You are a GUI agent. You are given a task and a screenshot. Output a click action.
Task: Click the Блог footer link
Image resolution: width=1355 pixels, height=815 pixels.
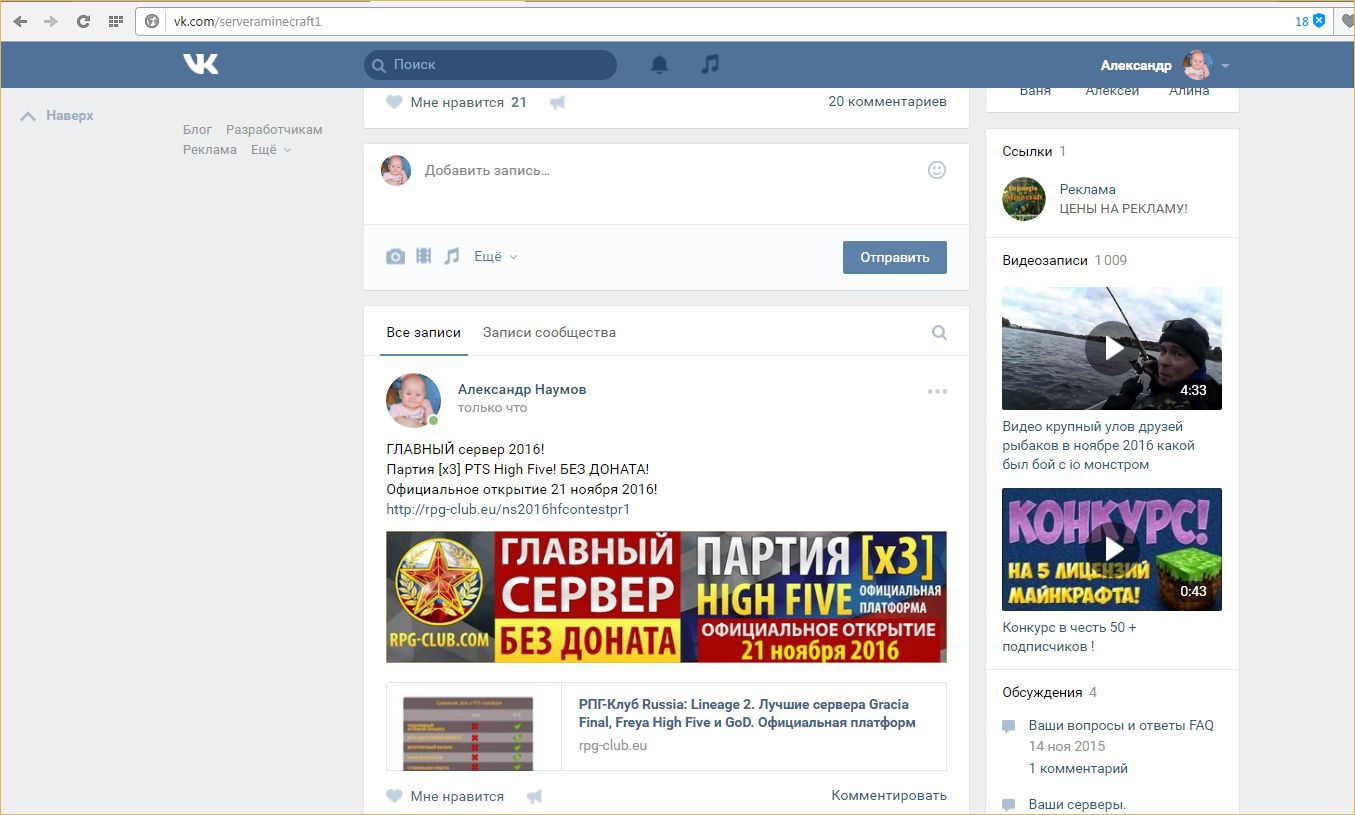click(197, 130)
